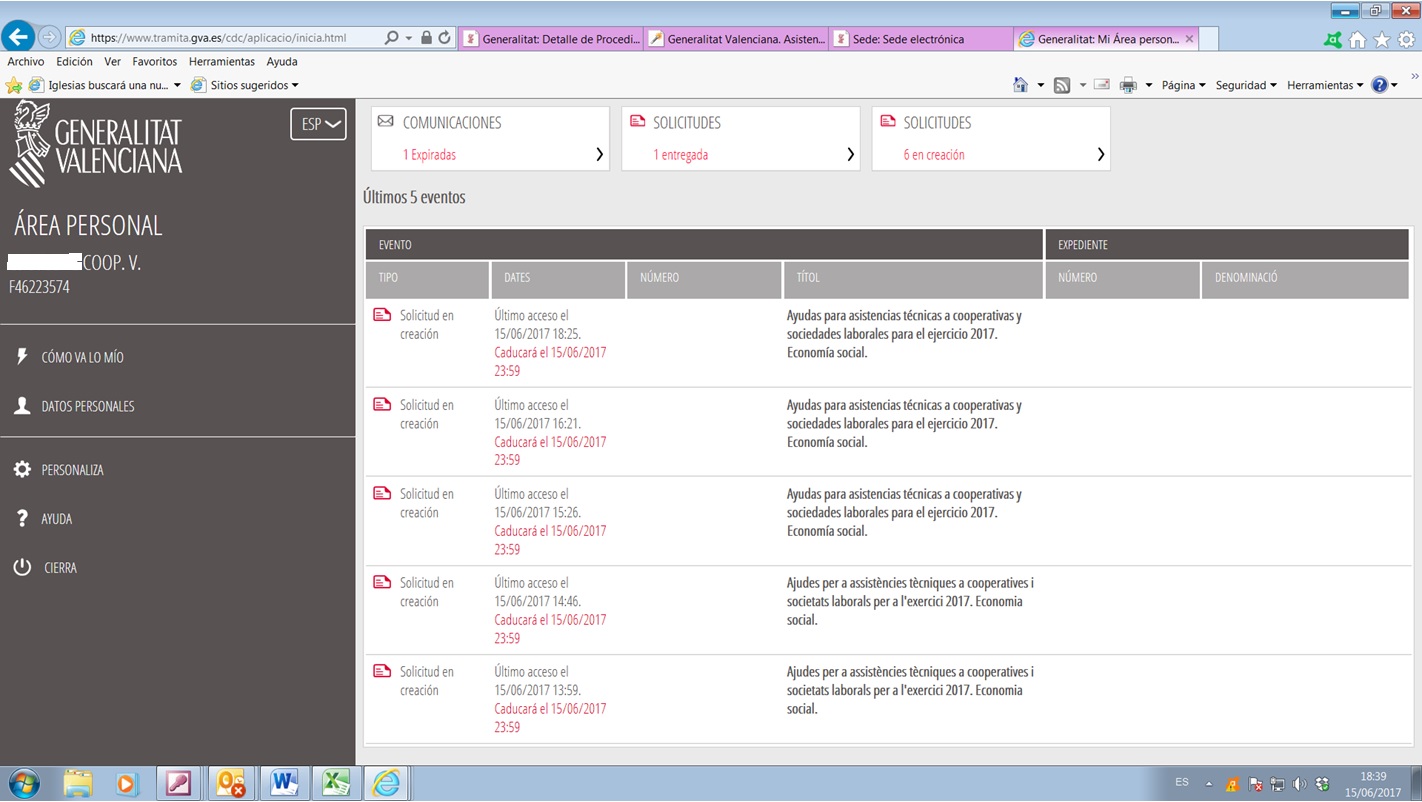
Task: Click the Read mail icon in command bar
Action: coord(1101,85)
